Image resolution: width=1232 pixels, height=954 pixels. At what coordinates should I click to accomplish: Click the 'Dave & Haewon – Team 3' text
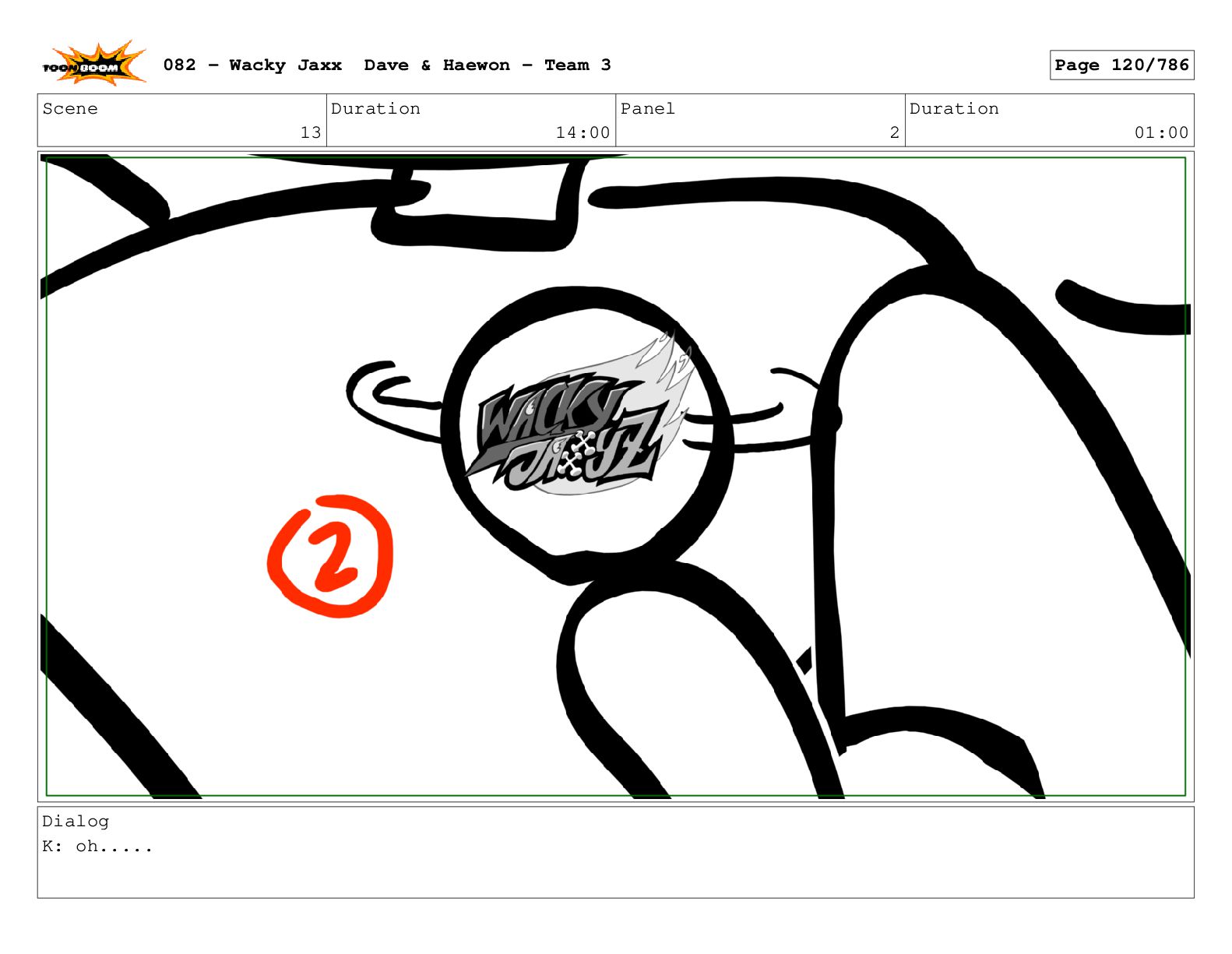(x=488, y=65)
